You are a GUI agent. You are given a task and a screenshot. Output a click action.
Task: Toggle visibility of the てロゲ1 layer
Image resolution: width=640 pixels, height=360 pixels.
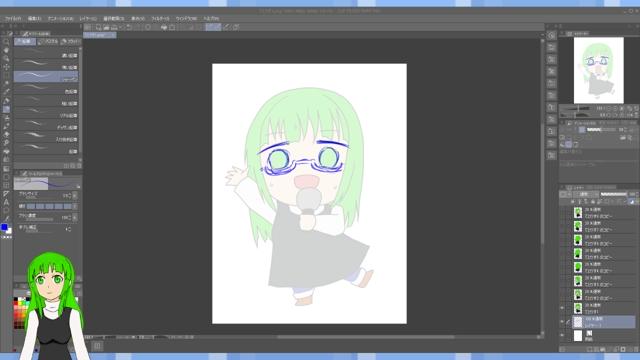tap(562, 308)
